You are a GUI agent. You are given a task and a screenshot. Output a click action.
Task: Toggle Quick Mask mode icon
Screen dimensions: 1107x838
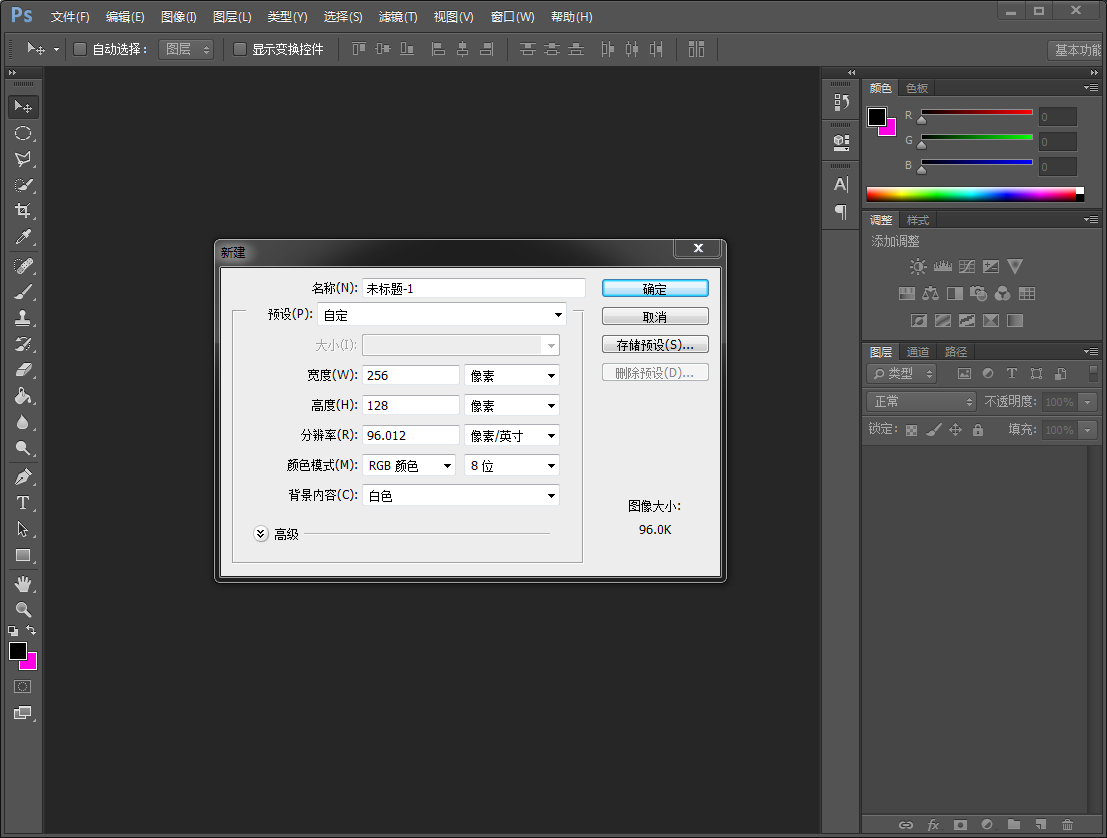(x=23, y=687)
